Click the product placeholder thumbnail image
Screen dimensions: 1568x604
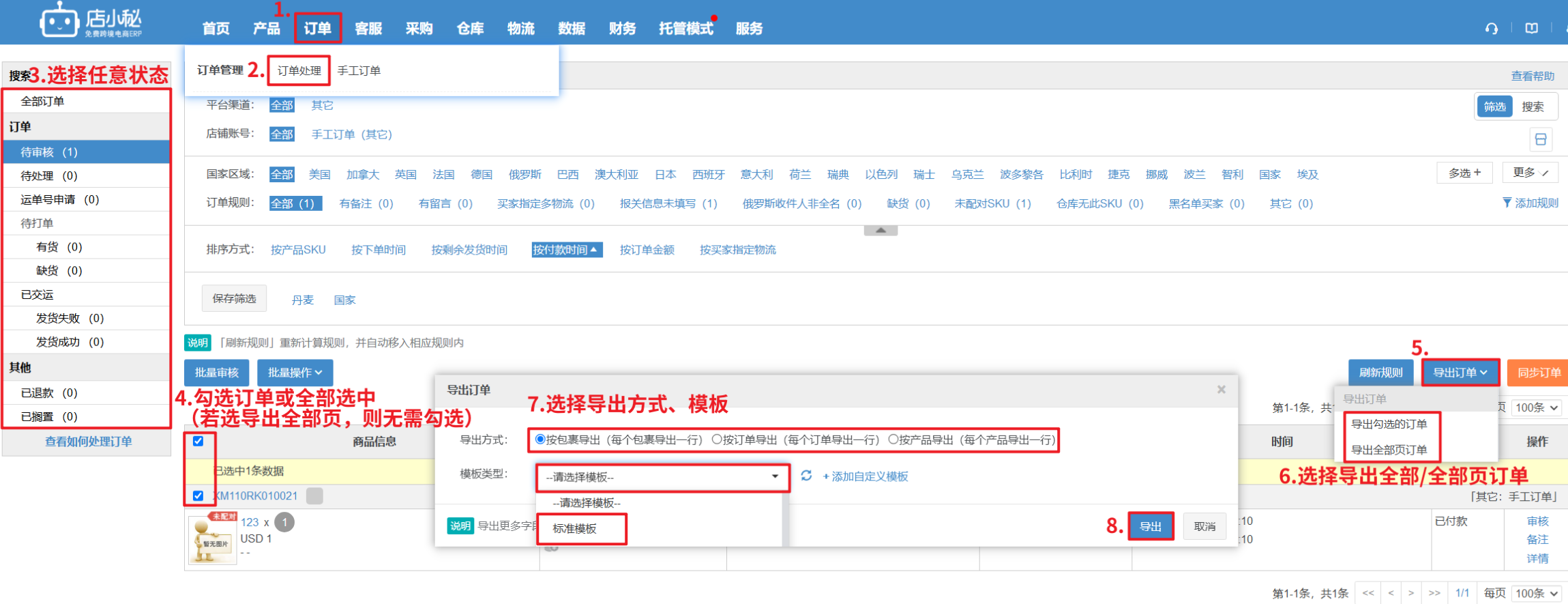[x=211, y=539]
